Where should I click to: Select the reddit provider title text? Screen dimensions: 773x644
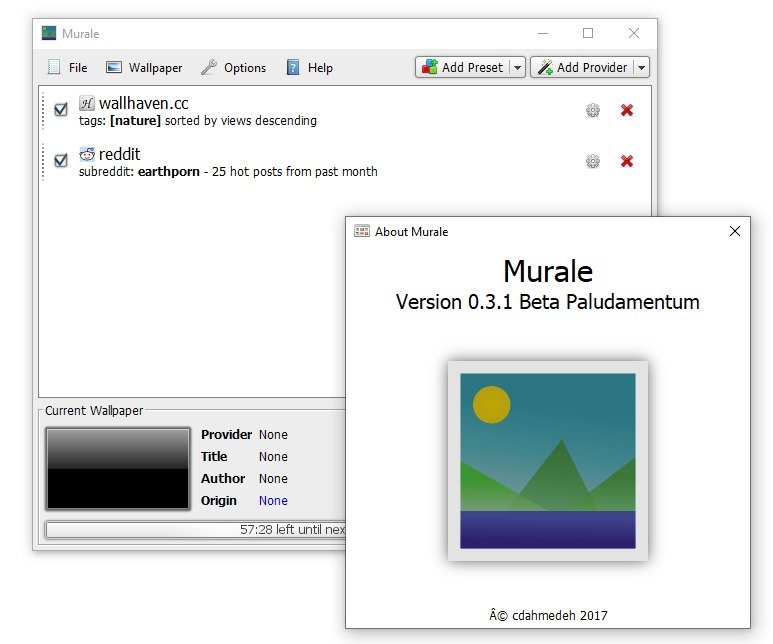[x=119, y=154]
